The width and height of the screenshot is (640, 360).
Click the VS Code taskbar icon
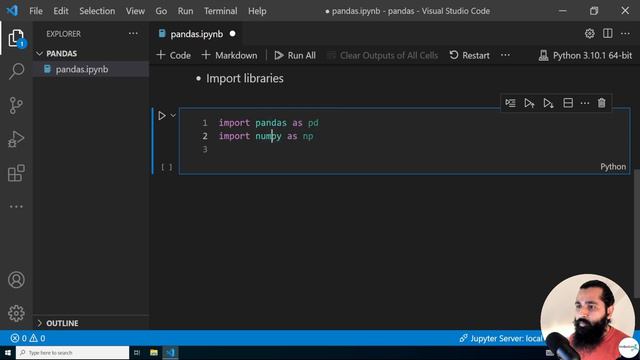pos(171,353)
